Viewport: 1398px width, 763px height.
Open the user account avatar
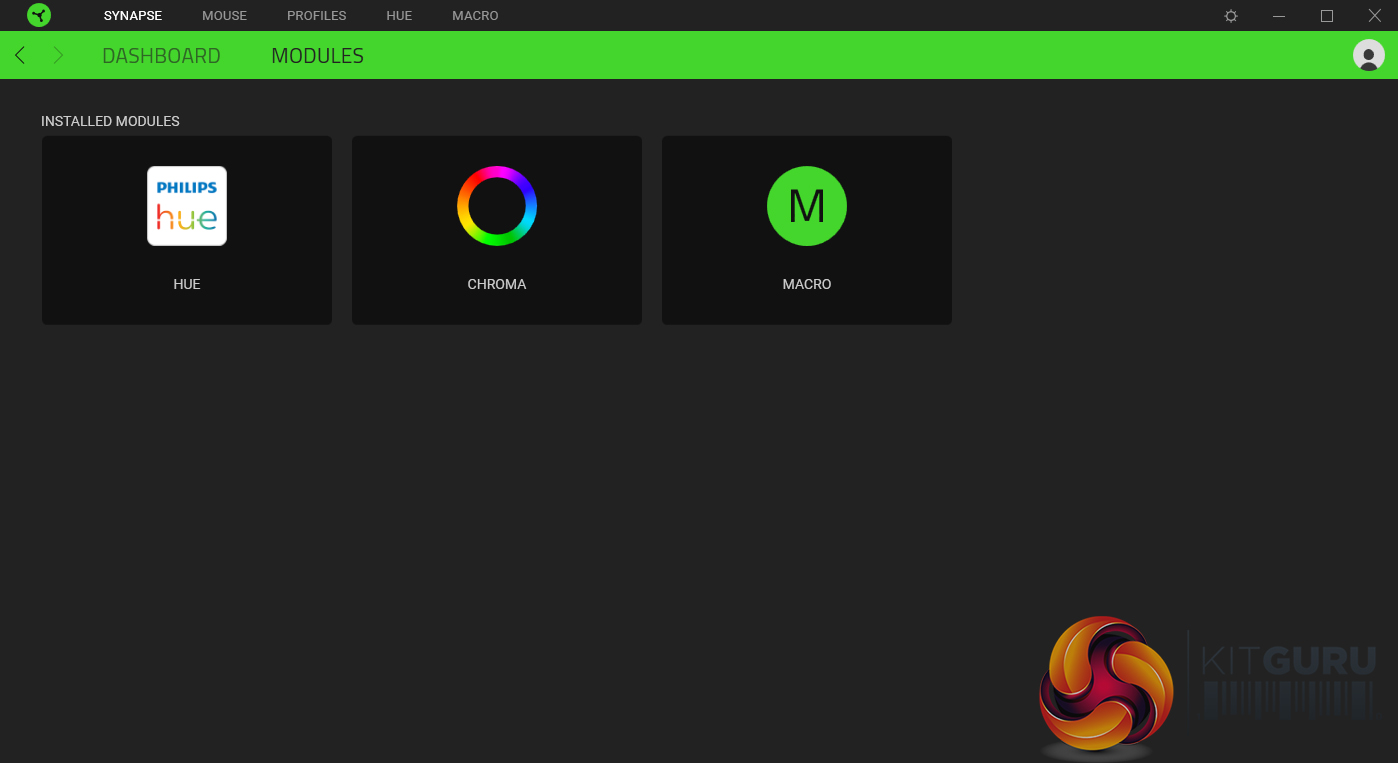pyautogui.click(x=1368, y=55)
